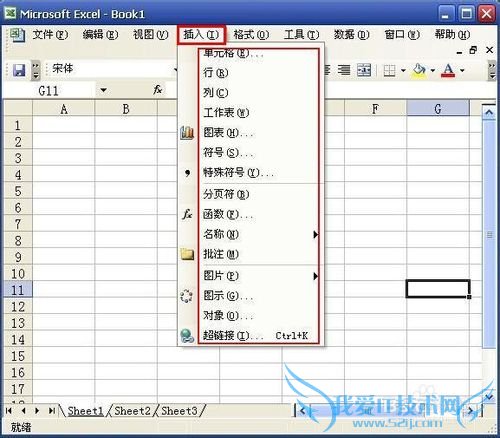Image resolution: width=500 pixels, height=438 pixels.
Task: Click the diagram icon beside 图示
Action: click(187, 296)
